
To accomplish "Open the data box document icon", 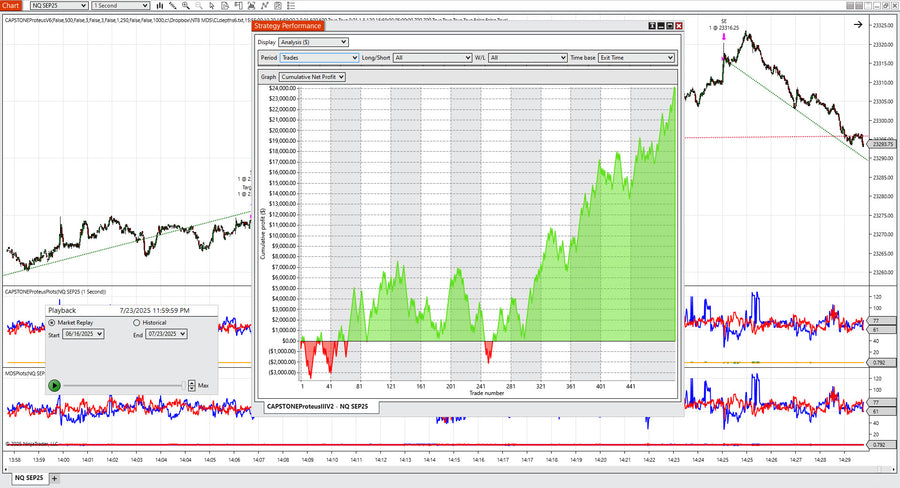I will [x=225, y=6].
